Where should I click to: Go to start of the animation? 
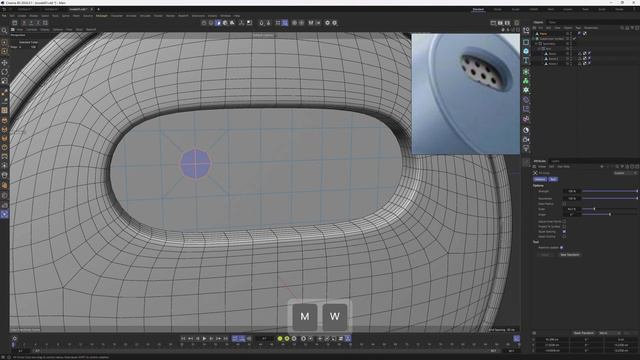point(183,338)
